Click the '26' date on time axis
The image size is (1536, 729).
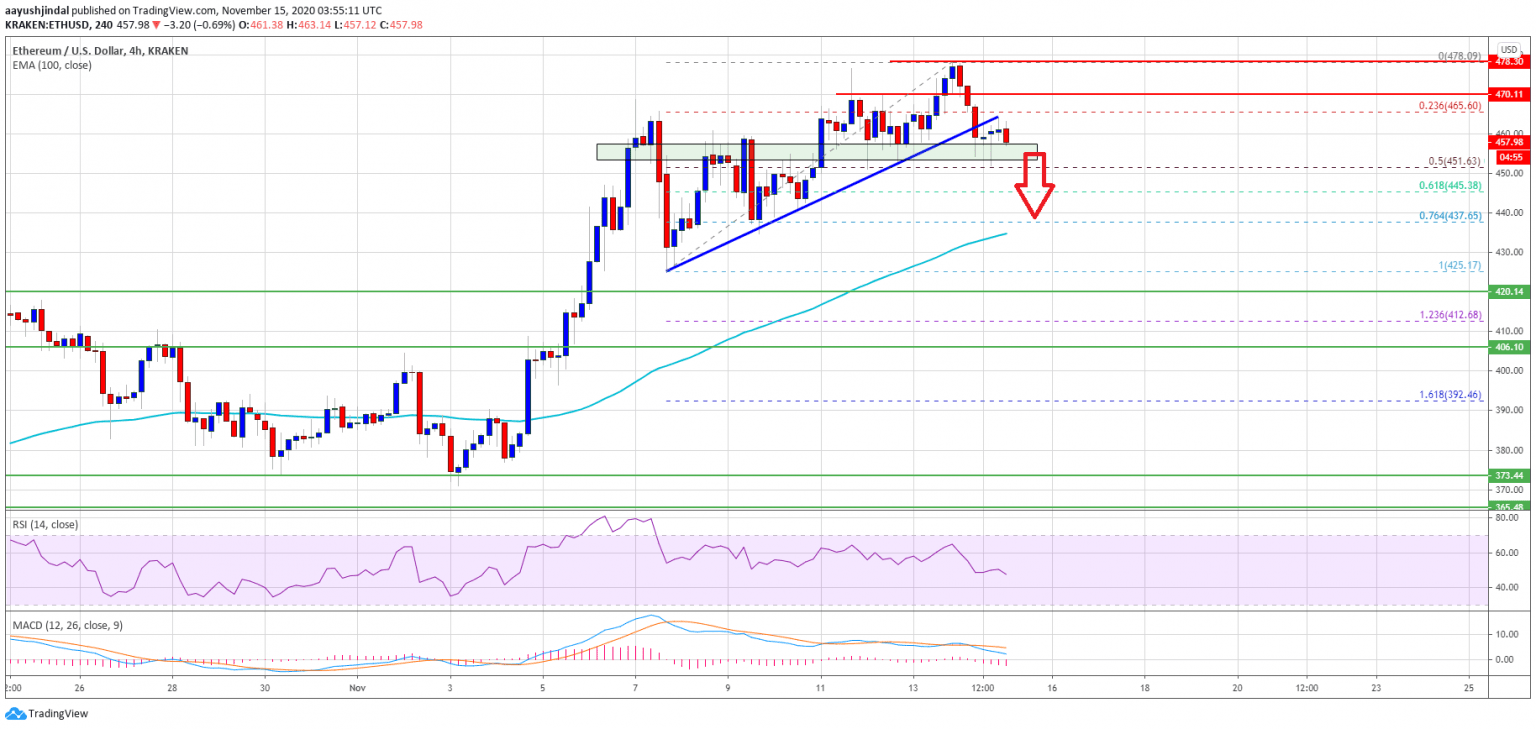tap(80, 688)
